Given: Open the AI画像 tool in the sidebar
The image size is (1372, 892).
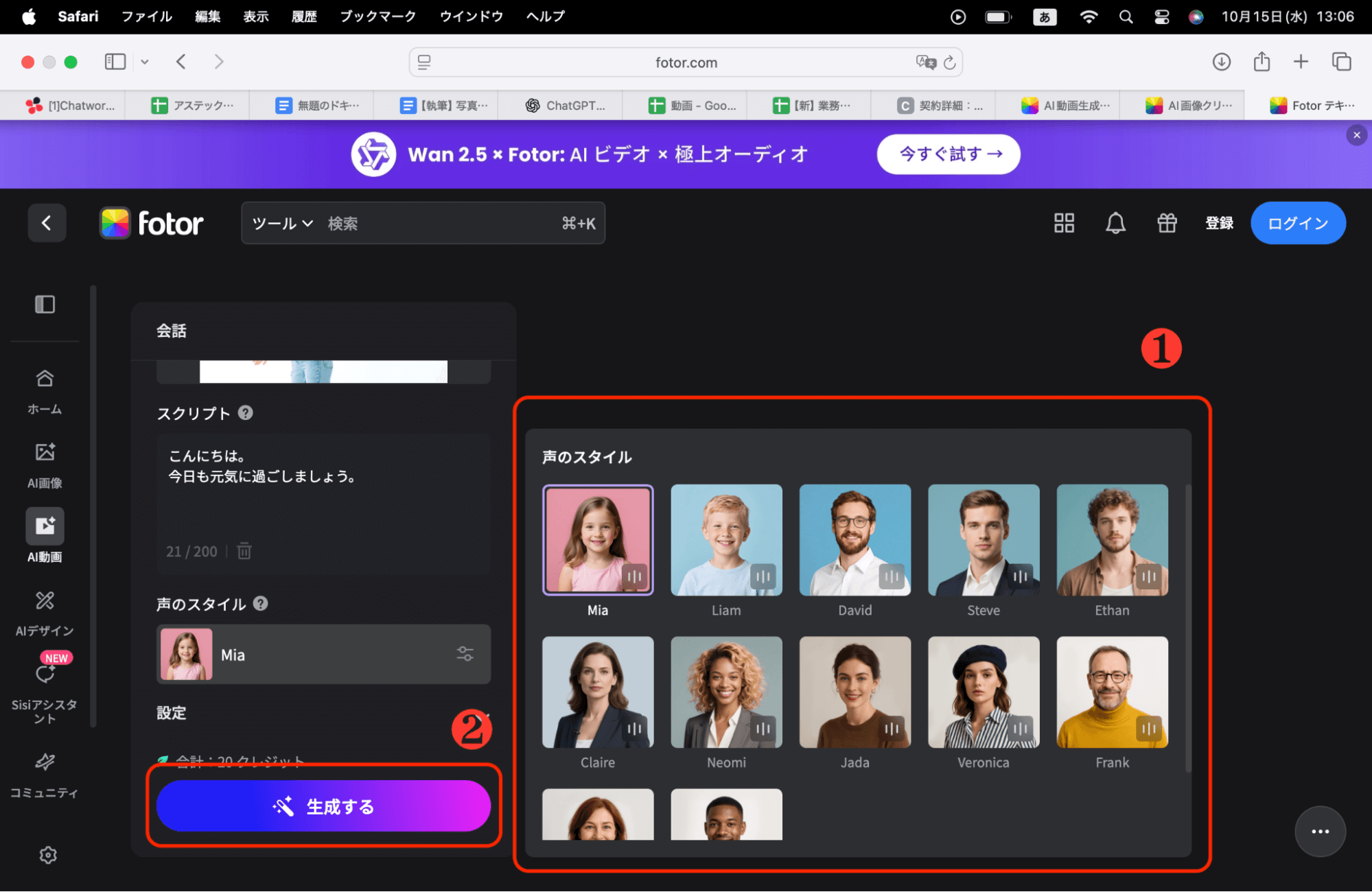Looking at the screenshot, I should tap(44, 463).
